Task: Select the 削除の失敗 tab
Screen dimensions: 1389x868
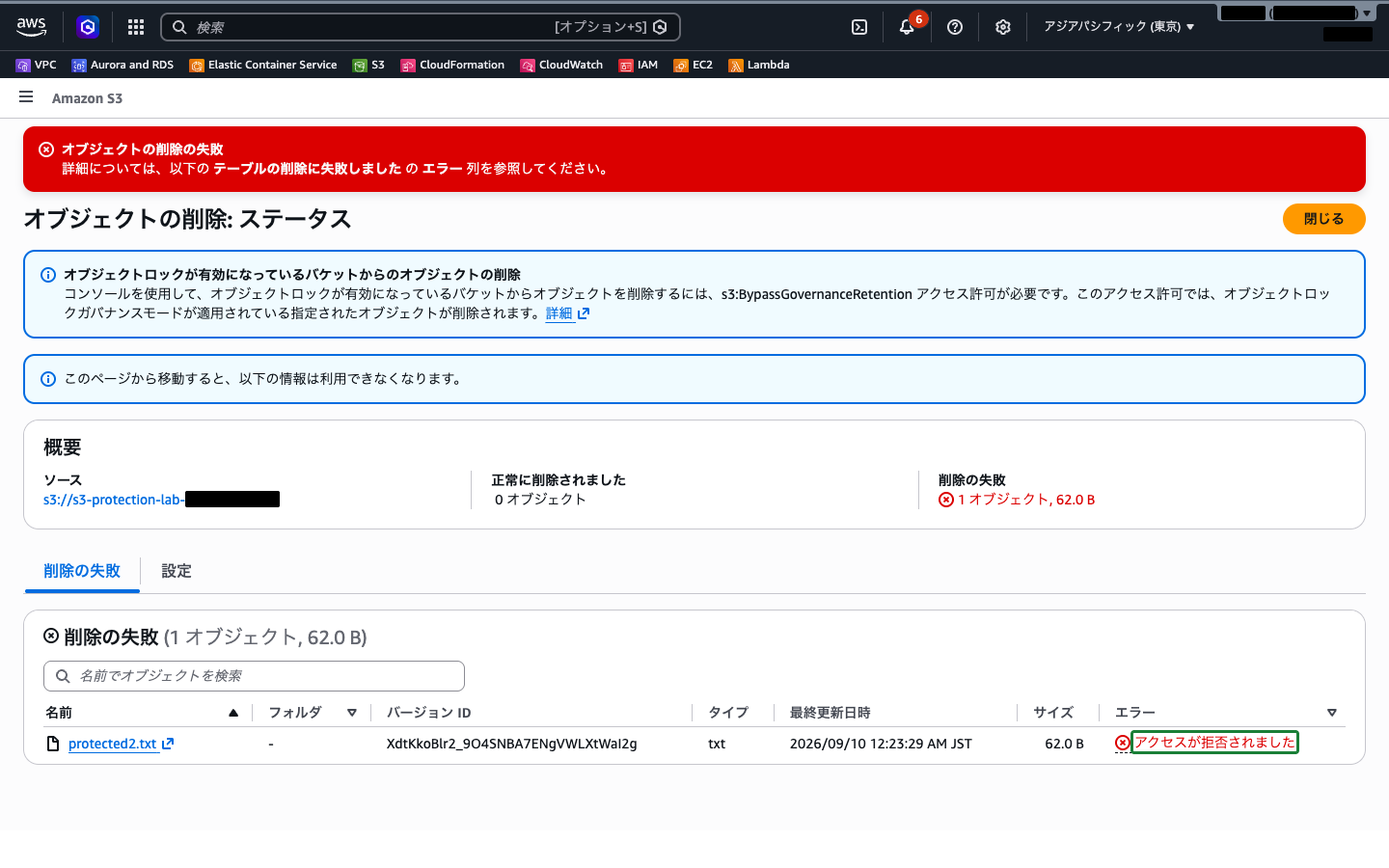Action: coord(82,571)
